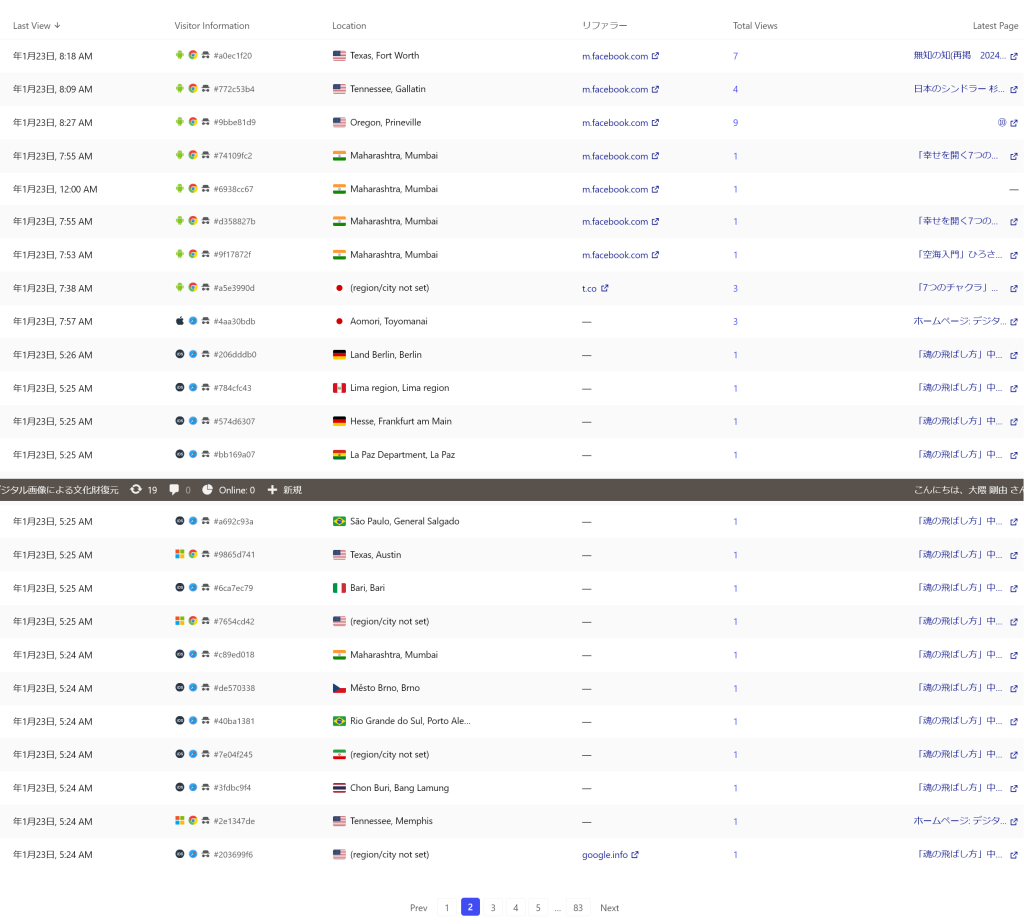This screenshot has width=1024, height=922.
Task: Open m.facebook.com referrer for Fort Worth visitor
Action: [x=615, y=56]
